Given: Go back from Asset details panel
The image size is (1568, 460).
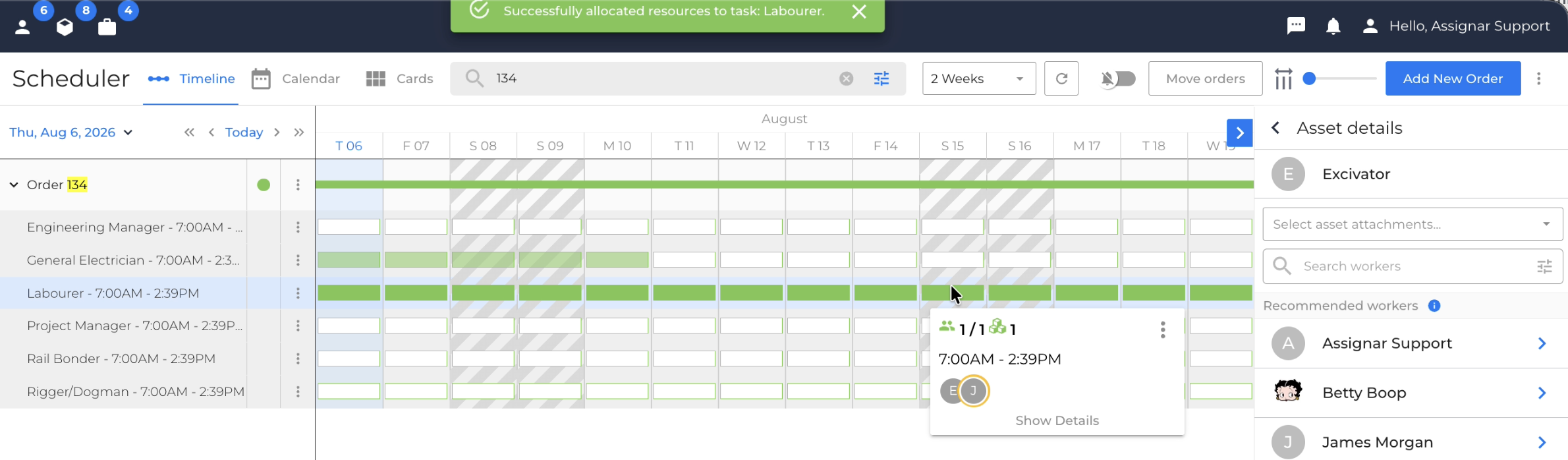Looking at the screenshot, I should tap(1276, 128).
